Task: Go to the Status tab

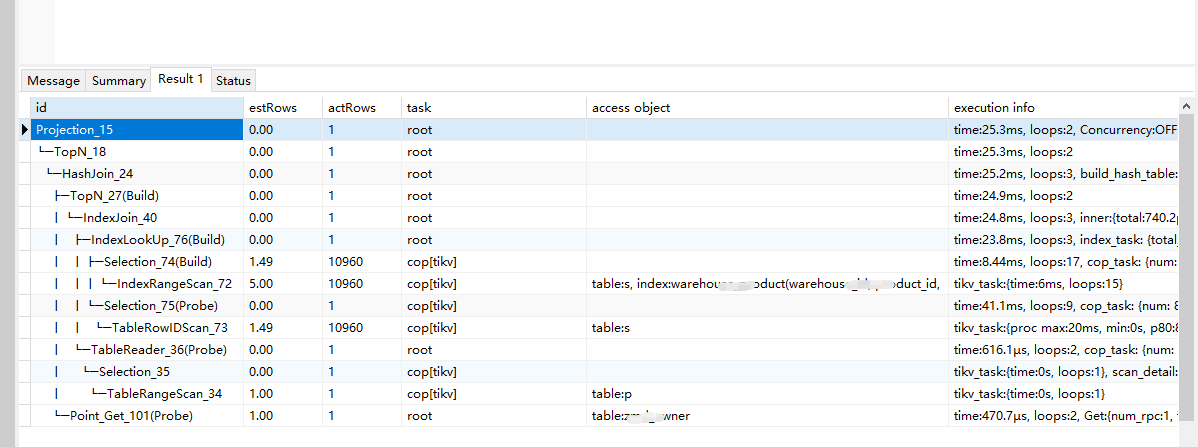Action: pyautogui.click(x=234, y=81)
